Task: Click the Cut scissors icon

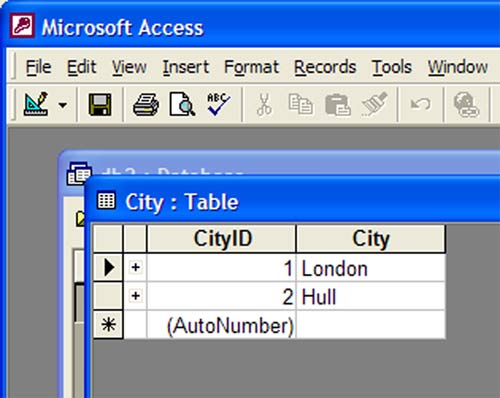Action: [x=264, y=105]
